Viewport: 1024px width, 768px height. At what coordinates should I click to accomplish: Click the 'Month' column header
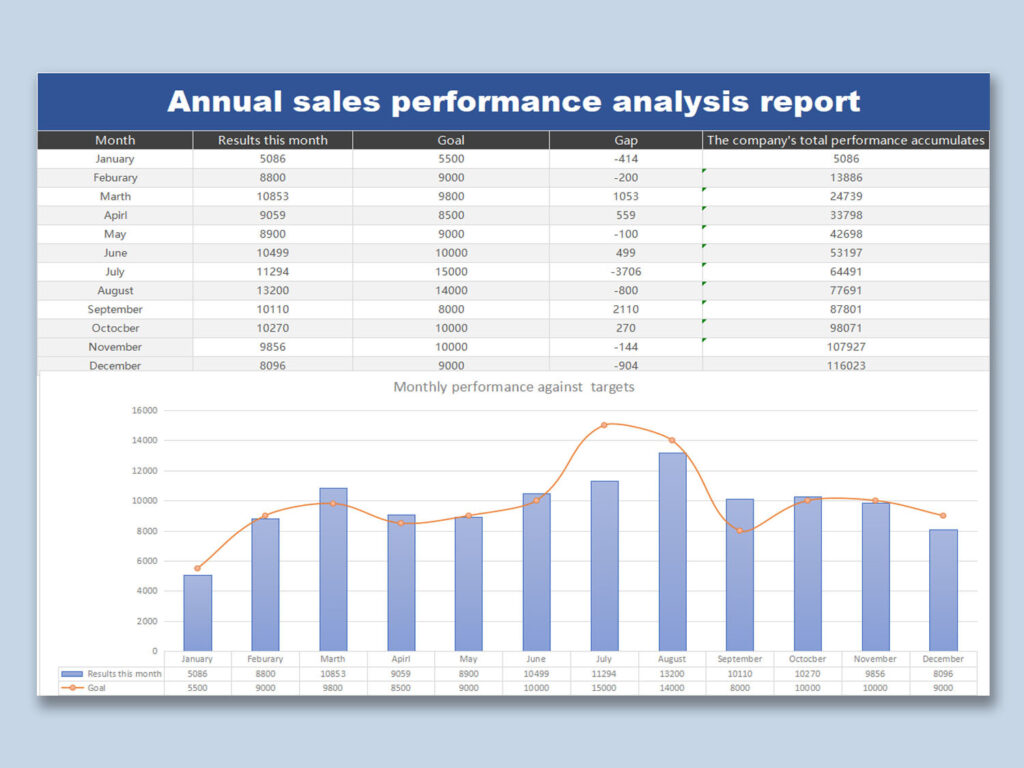click(115, 140)
